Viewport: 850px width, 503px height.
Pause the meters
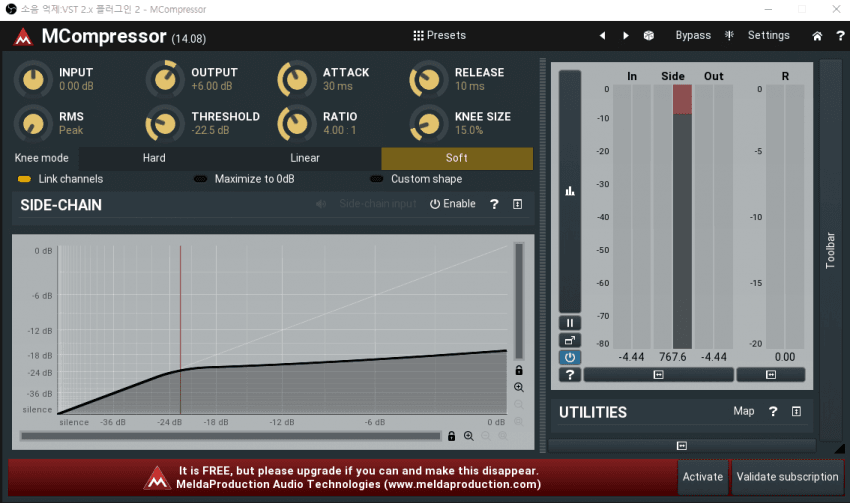click(x=570, y=323)
